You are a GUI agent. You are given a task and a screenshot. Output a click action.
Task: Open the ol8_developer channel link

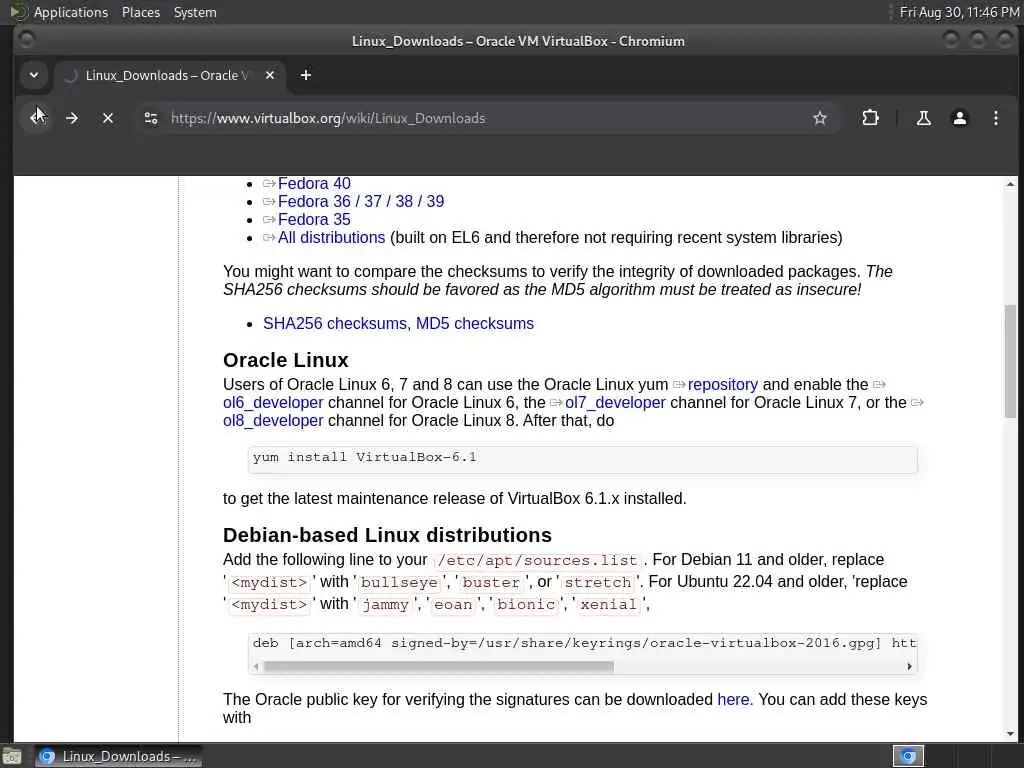273,421
